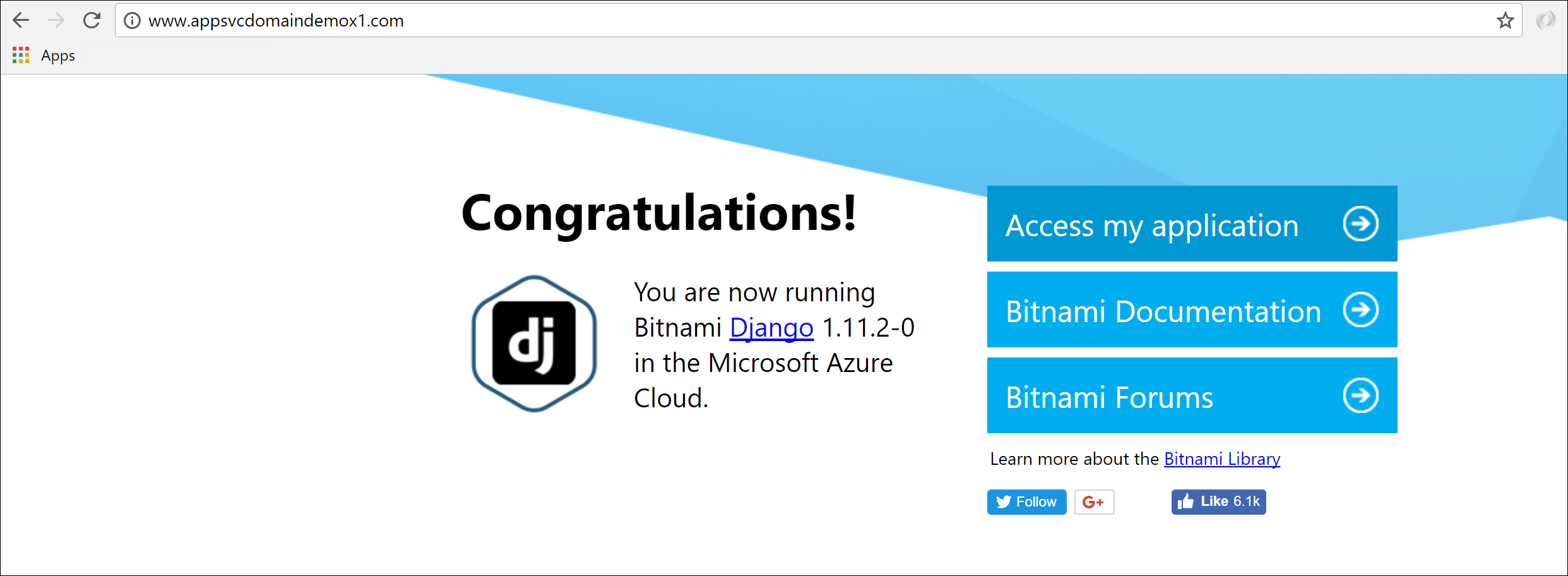1568x576 pixels.
Task: Click the arrow circle on Bitnami Documentation
Action: click(1360, 309)
